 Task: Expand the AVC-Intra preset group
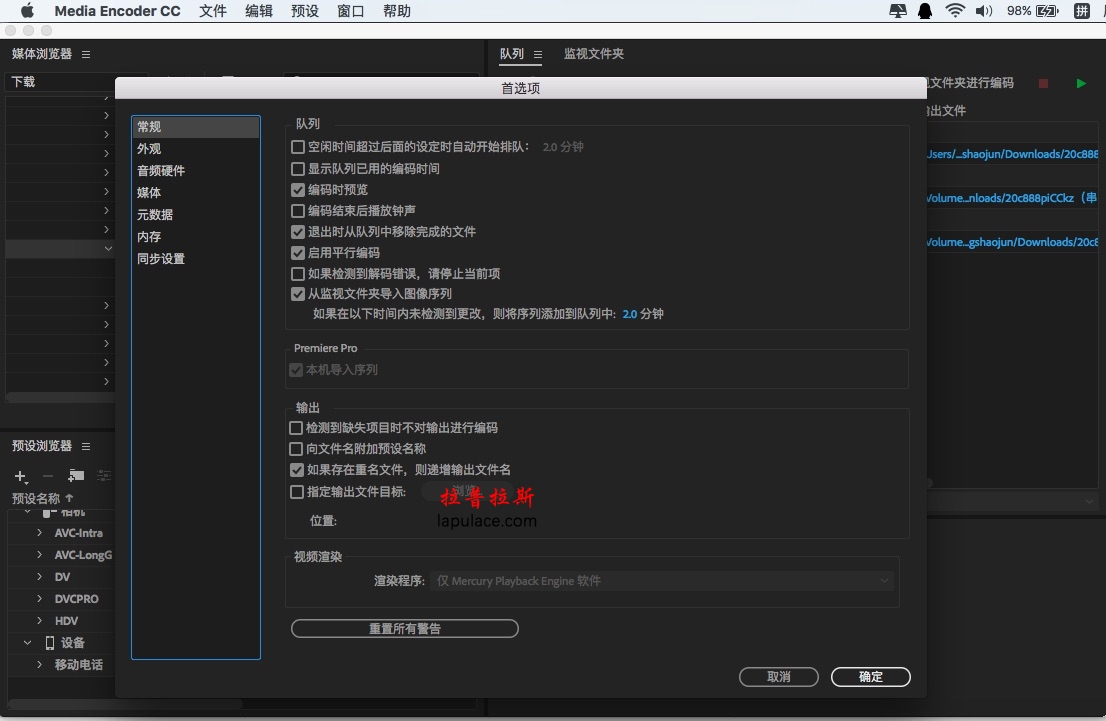pyautogui.click(x=40, y=533)
